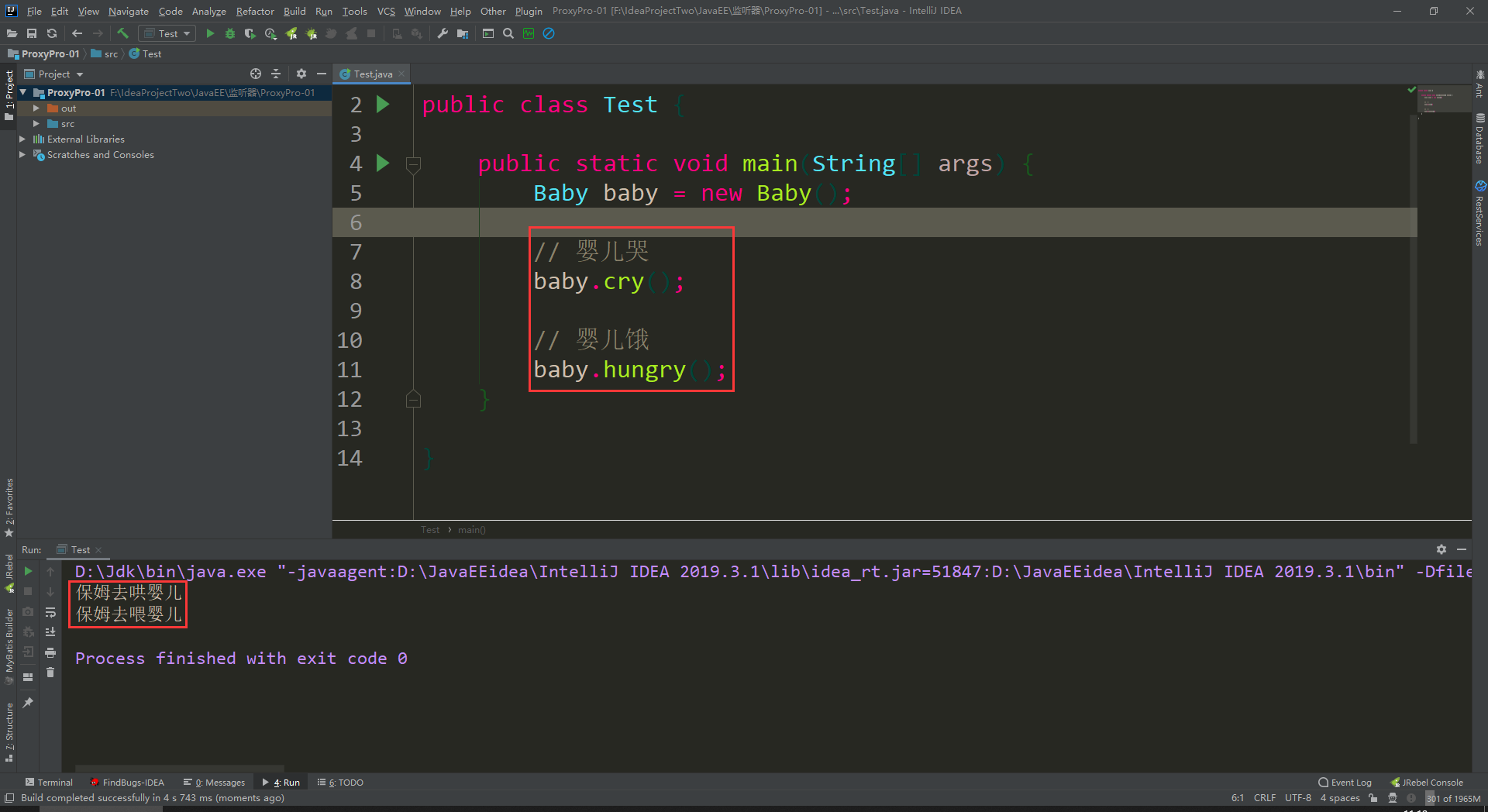
Task: Toggle soft-wrap in the Run console
Action: click(50, 612)
